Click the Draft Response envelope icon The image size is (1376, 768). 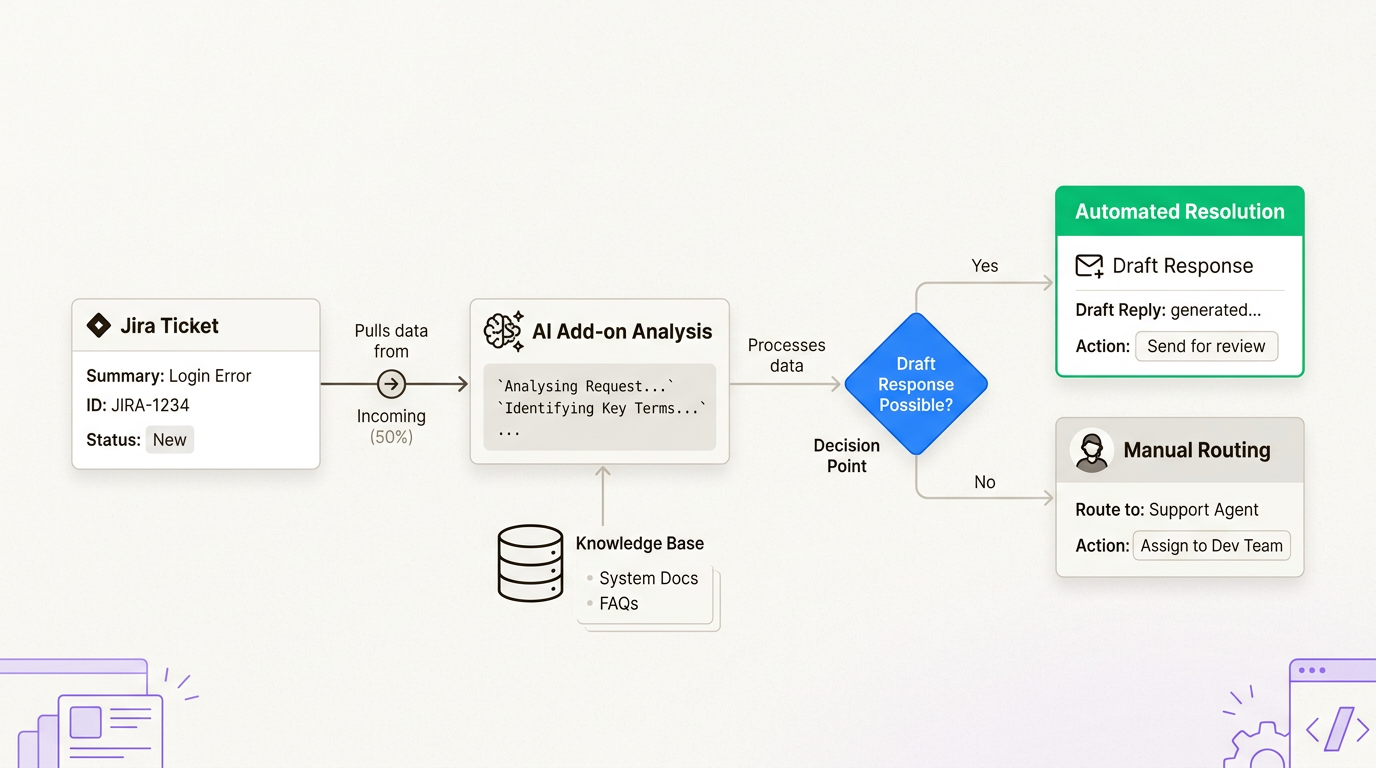[1089, 266]
